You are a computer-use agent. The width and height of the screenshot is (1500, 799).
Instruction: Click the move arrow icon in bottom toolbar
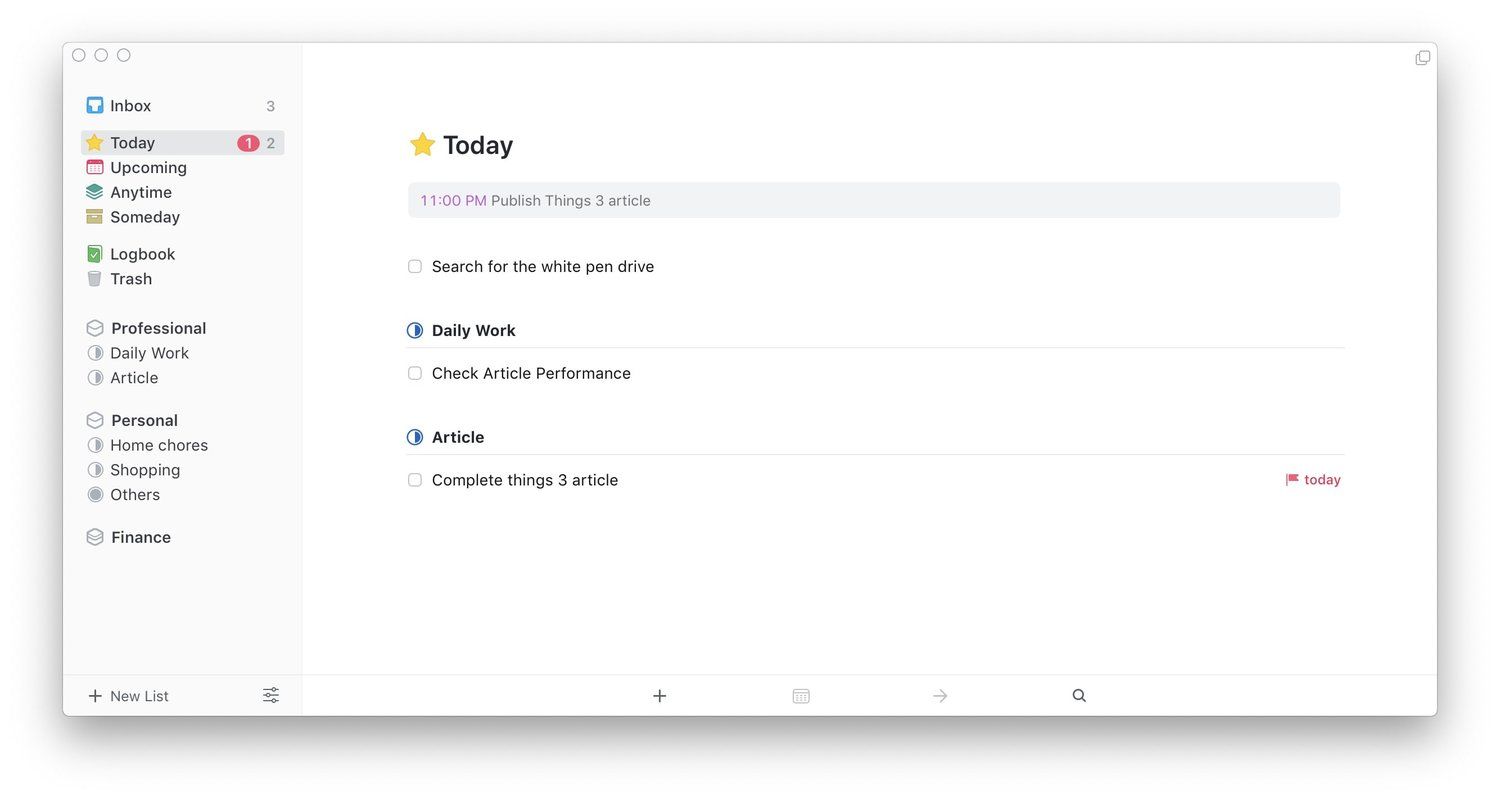tap(940, 696)
